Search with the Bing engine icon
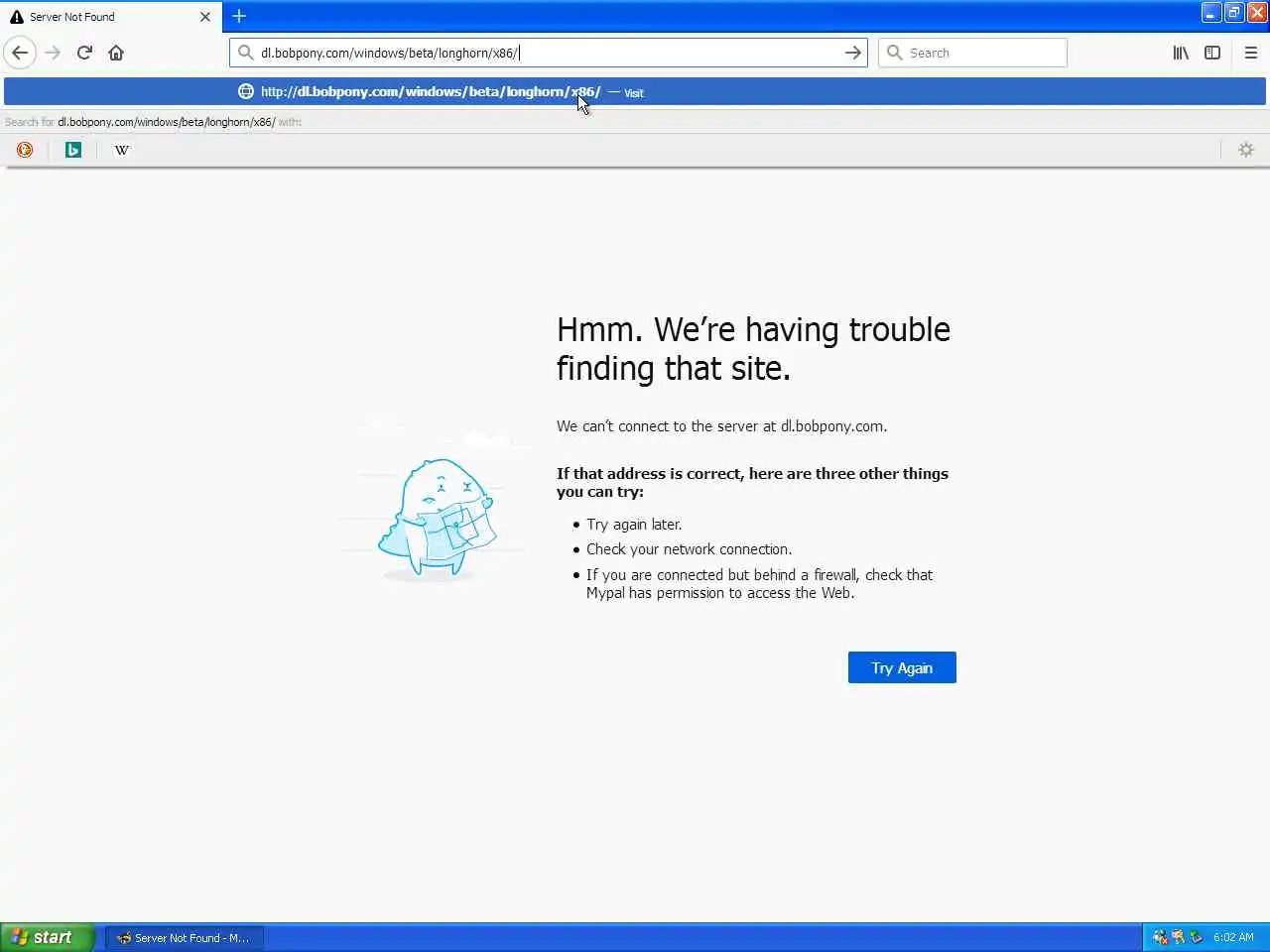The width and height of the screenshot is (1270, 952). pyautogui.click(x=73, y=150)
